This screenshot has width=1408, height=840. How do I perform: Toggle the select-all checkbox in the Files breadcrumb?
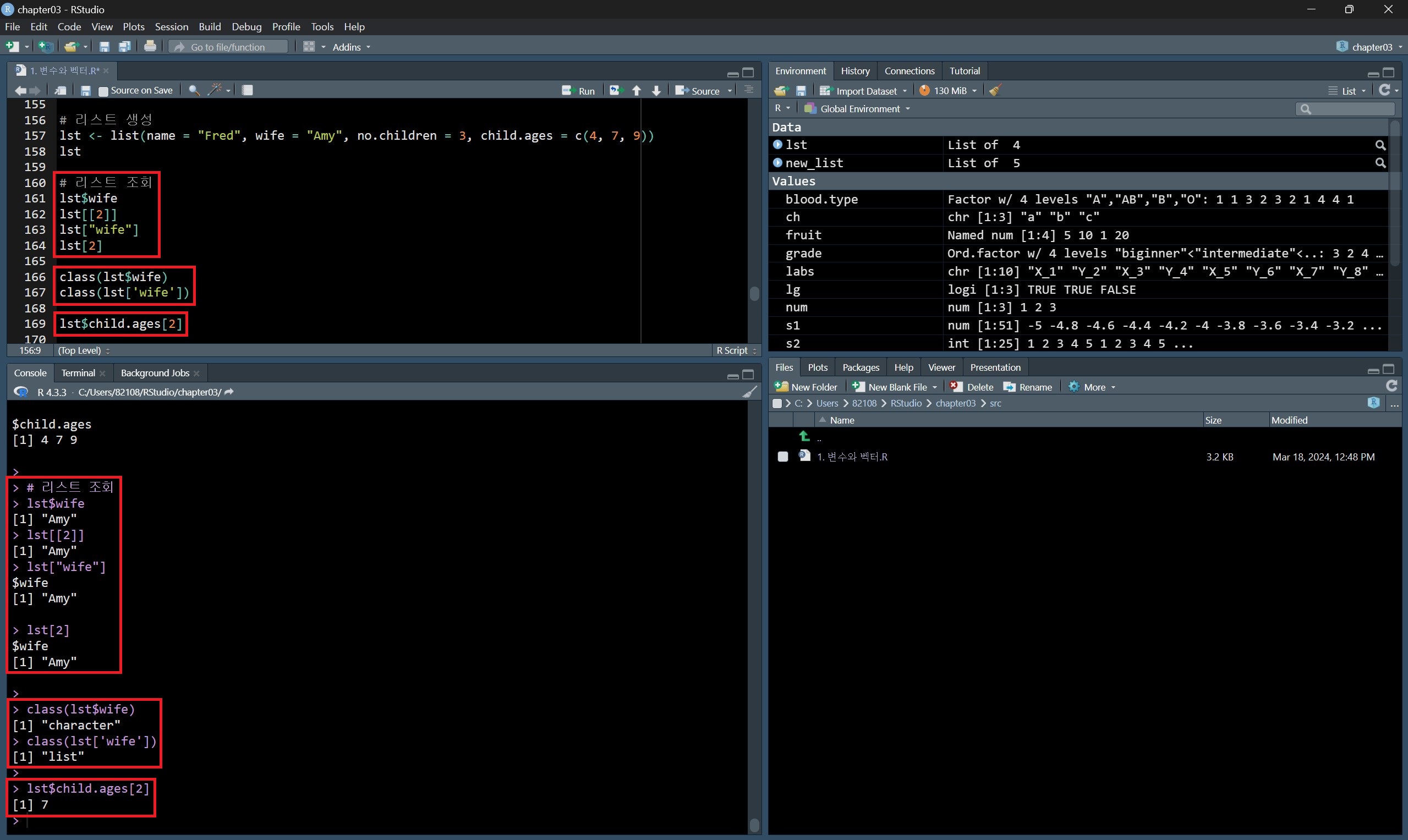(x=777, y=404)
